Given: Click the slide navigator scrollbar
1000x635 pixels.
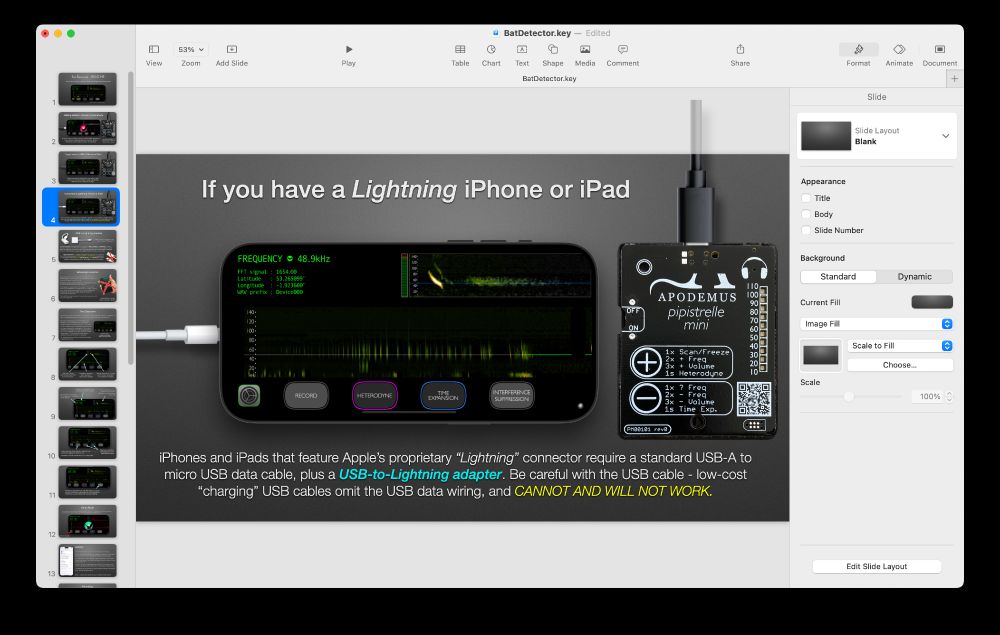Looking at the screenshot, I should tap(131, 217).
